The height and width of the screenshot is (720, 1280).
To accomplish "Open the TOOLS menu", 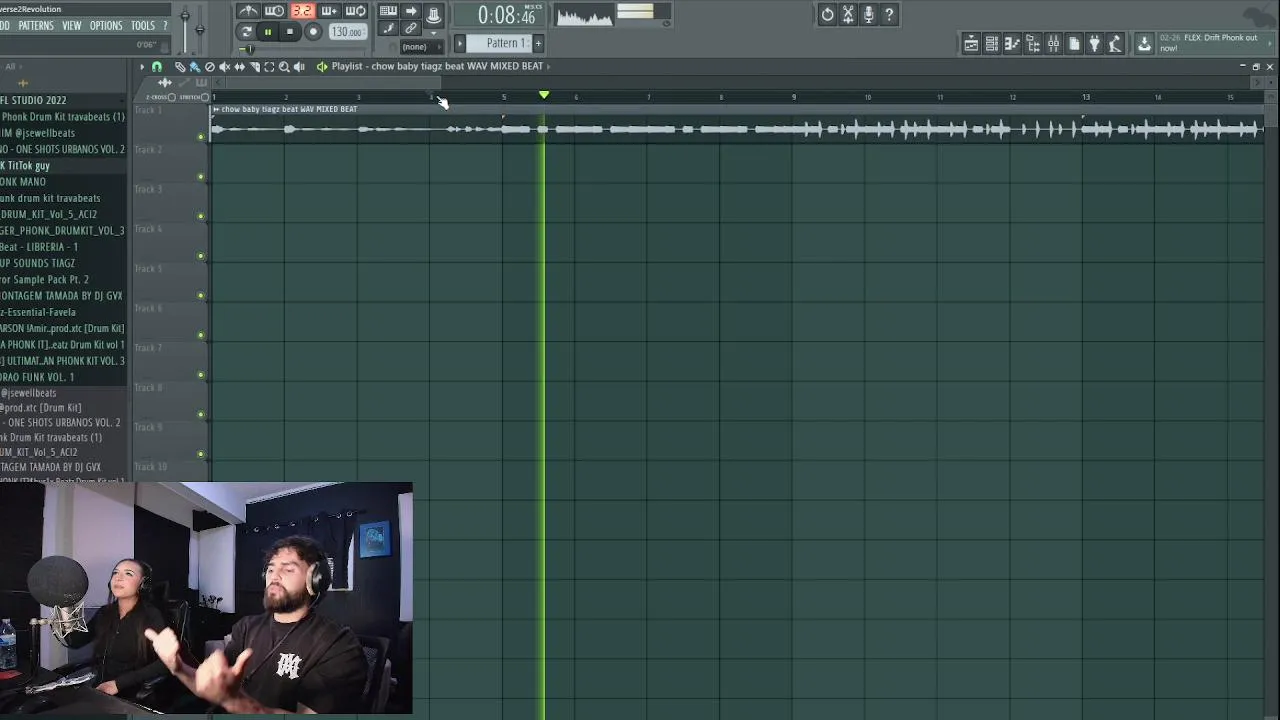I will point(143,25).
